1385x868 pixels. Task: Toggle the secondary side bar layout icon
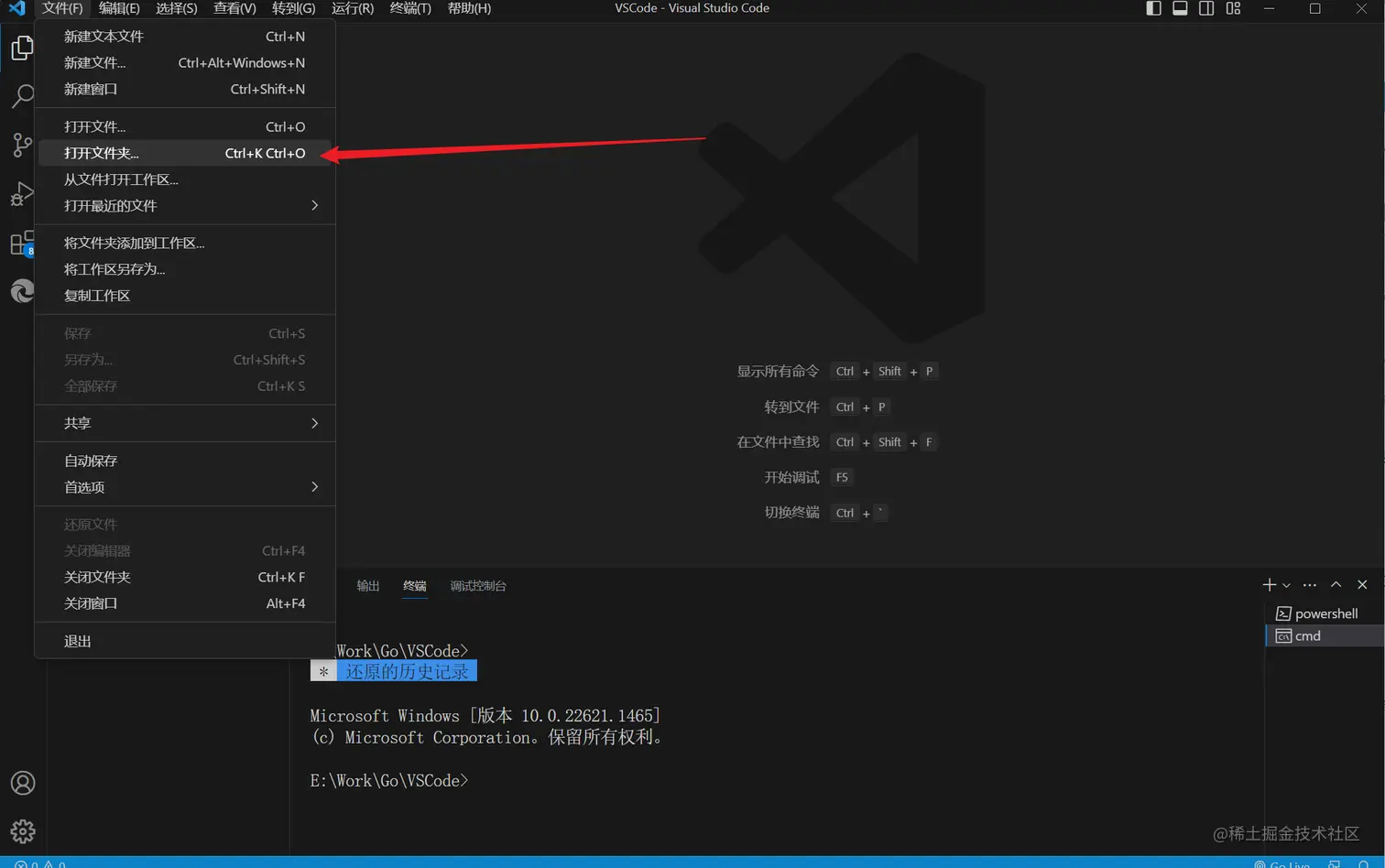click(x=1206, y=8)
